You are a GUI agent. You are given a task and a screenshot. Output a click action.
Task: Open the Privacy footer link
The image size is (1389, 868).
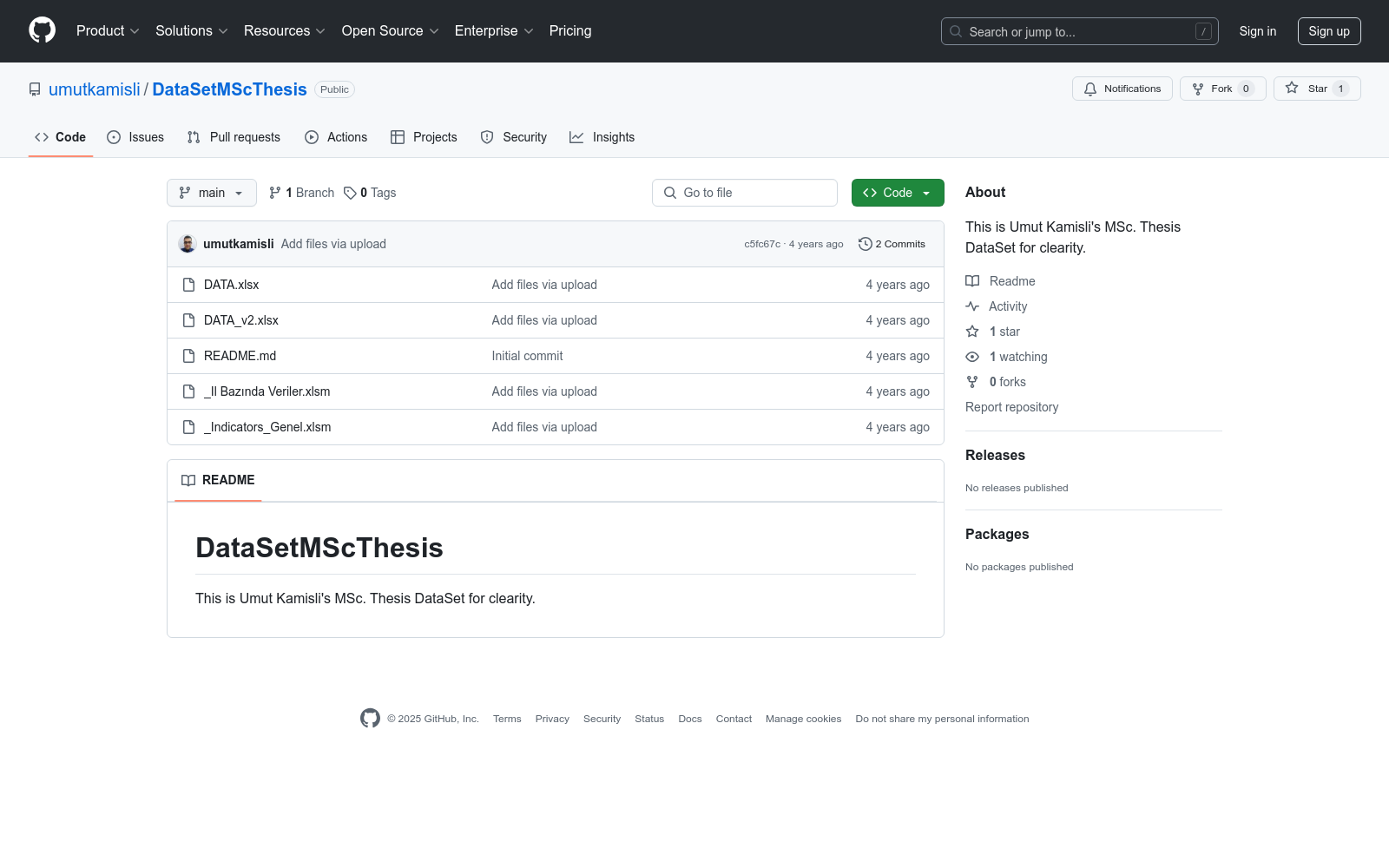coord(552,719)
